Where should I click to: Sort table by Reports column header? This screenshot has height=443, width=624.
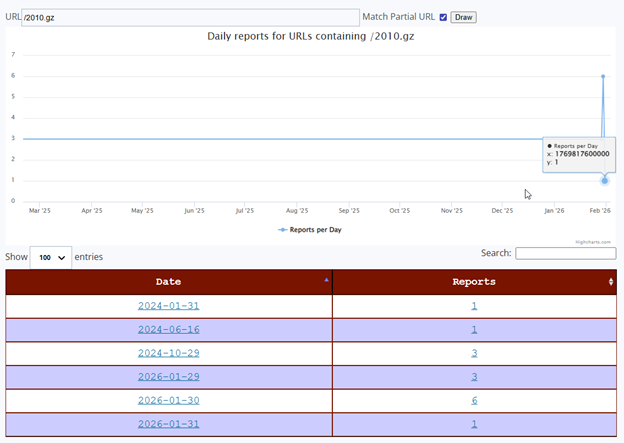(474, 282)
